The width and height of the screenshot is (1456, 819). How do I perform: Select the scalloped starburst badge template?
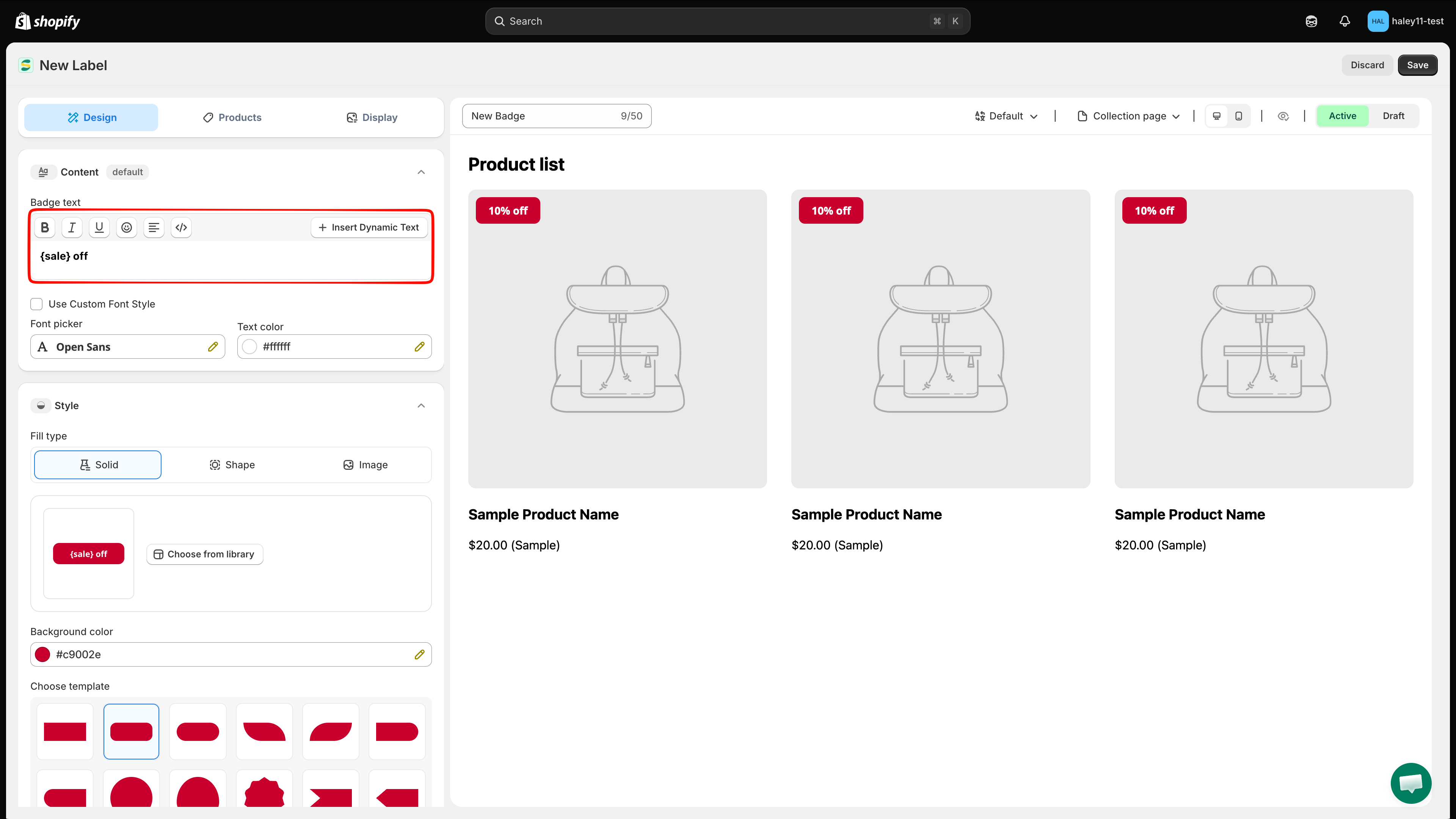tap(264, 789)
